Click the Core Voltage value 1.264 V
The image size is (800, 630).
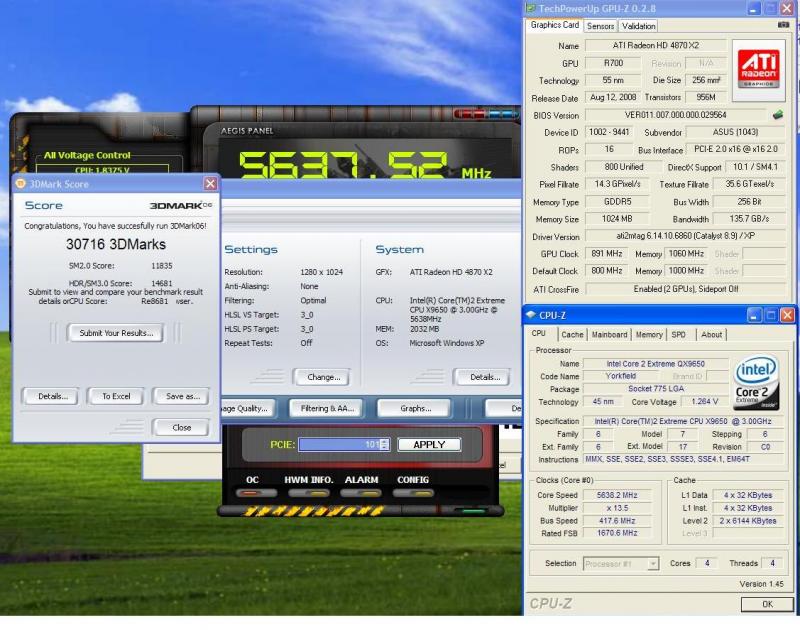(704, 402)
